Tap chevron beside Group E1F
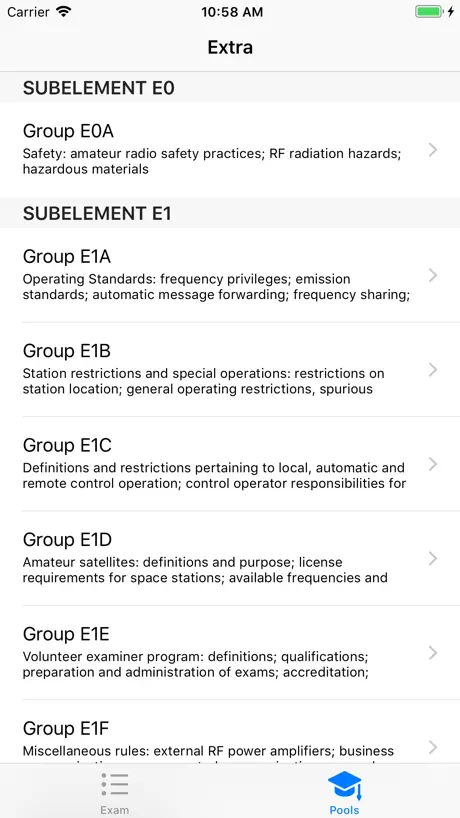Screen dimensions: 460x818 (x=433, y=747)
